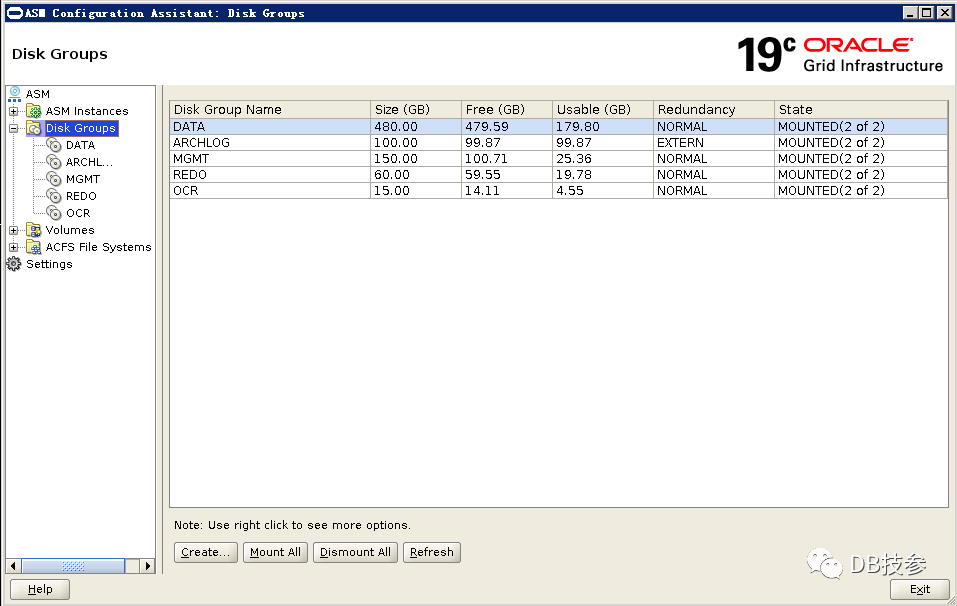Click the Disk Groups folder icon
The width and height of the screenshot is (957, 606).
click(x=34, y=128)
